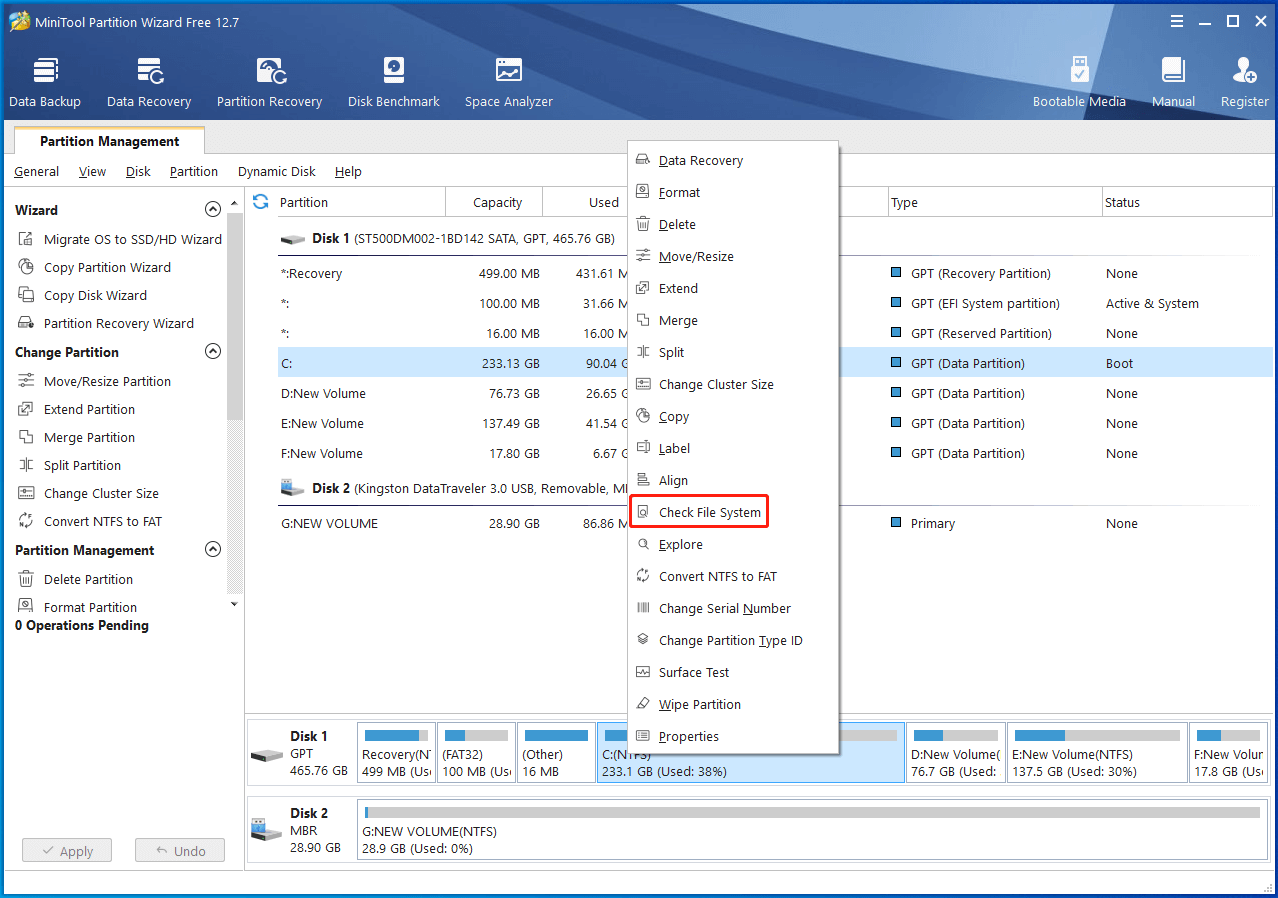1278x898 pixels.
Task: Click the Apply button
Action: point(67,851)
